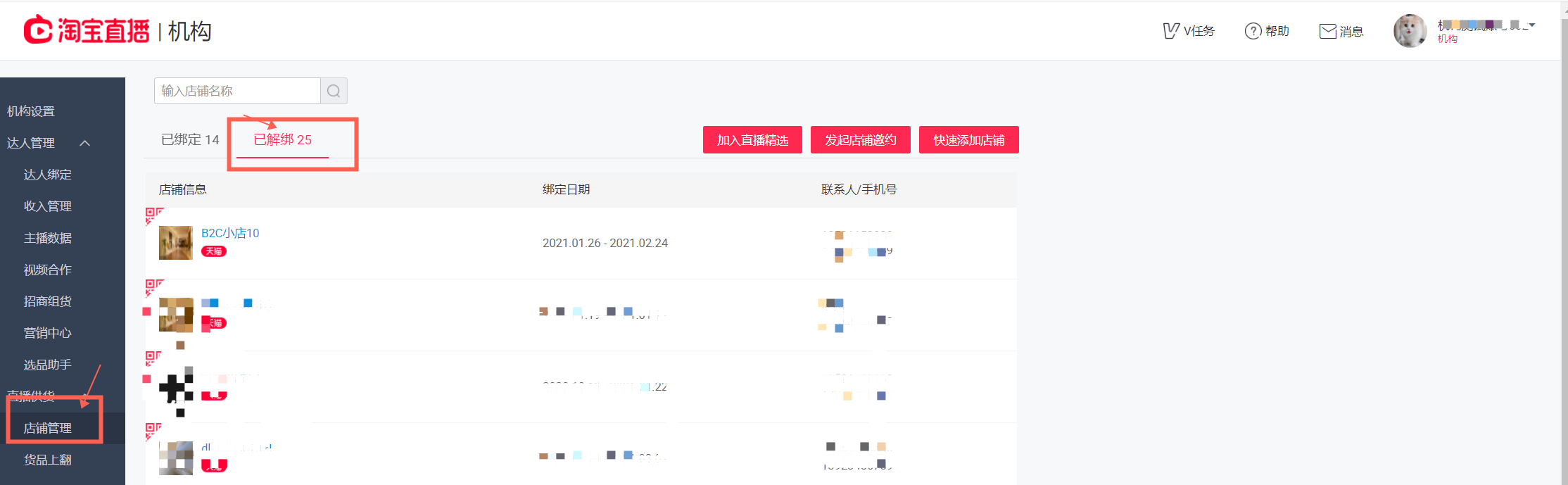The width and height of the screenshot is (1568, 485).
Task: Click the 天猫 badge under B2C小店10
Action: [214, 251]
